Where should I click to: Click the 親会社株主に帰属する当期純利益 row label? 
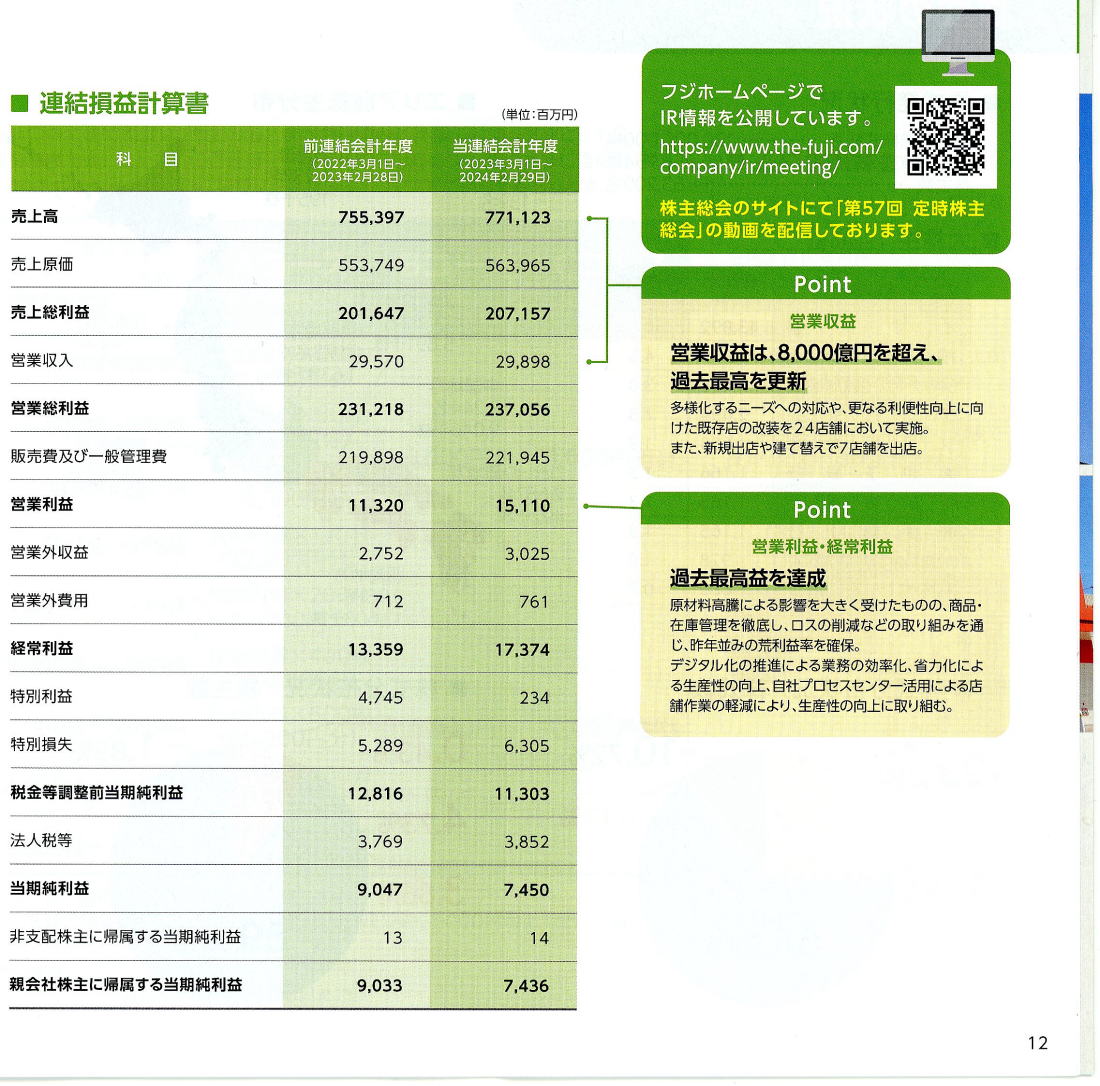coord(126,985)
